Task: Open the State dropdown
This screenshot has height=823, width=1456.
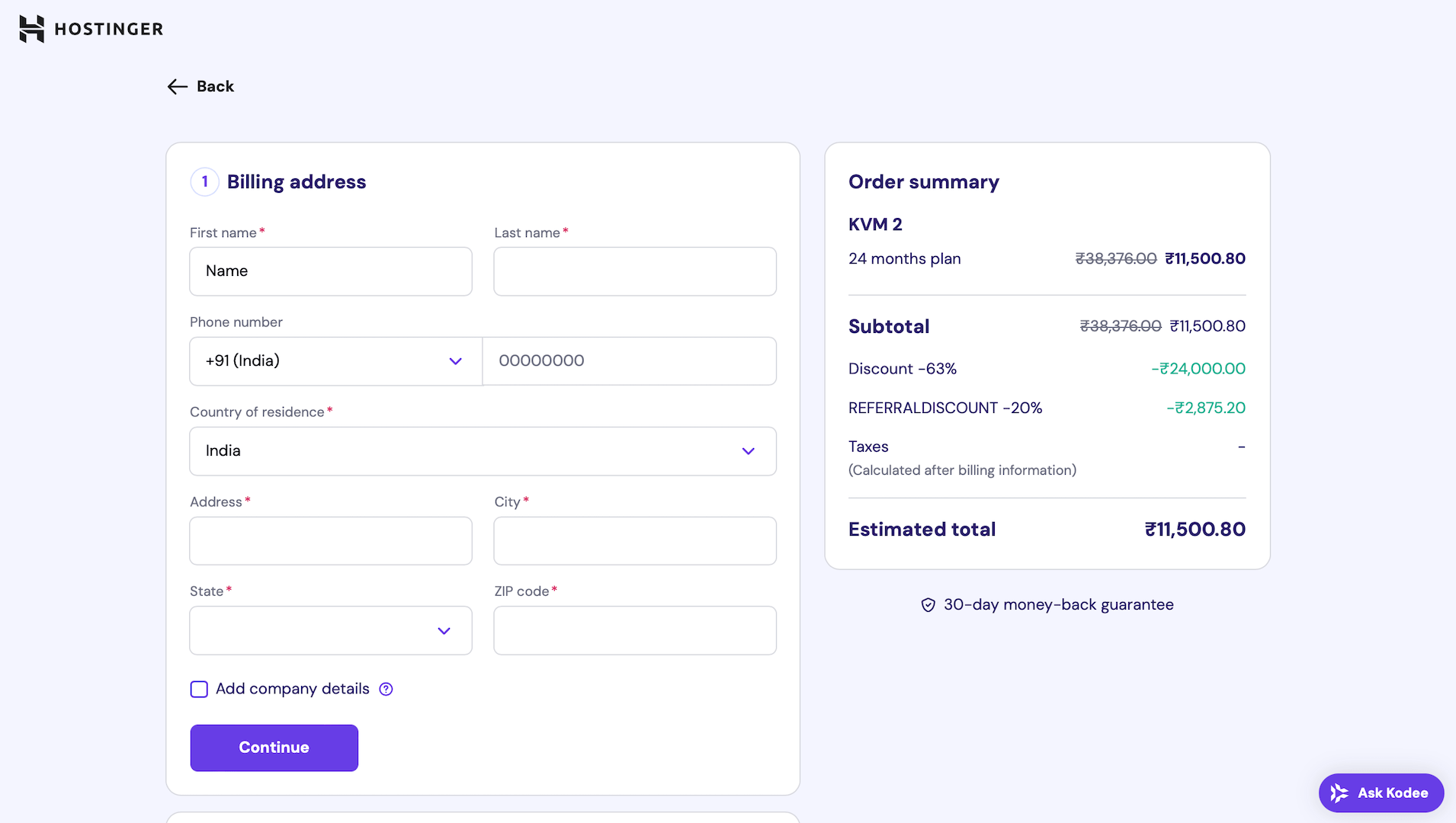Action: coord(330,631)
